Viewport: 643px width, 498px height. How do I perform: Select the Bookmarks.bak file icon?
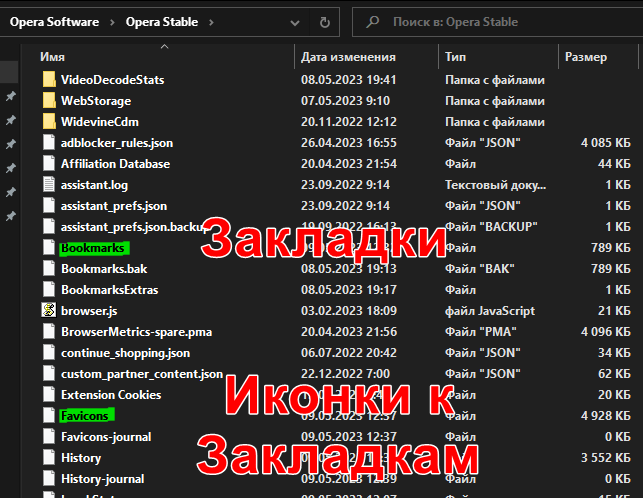(49, 269)
